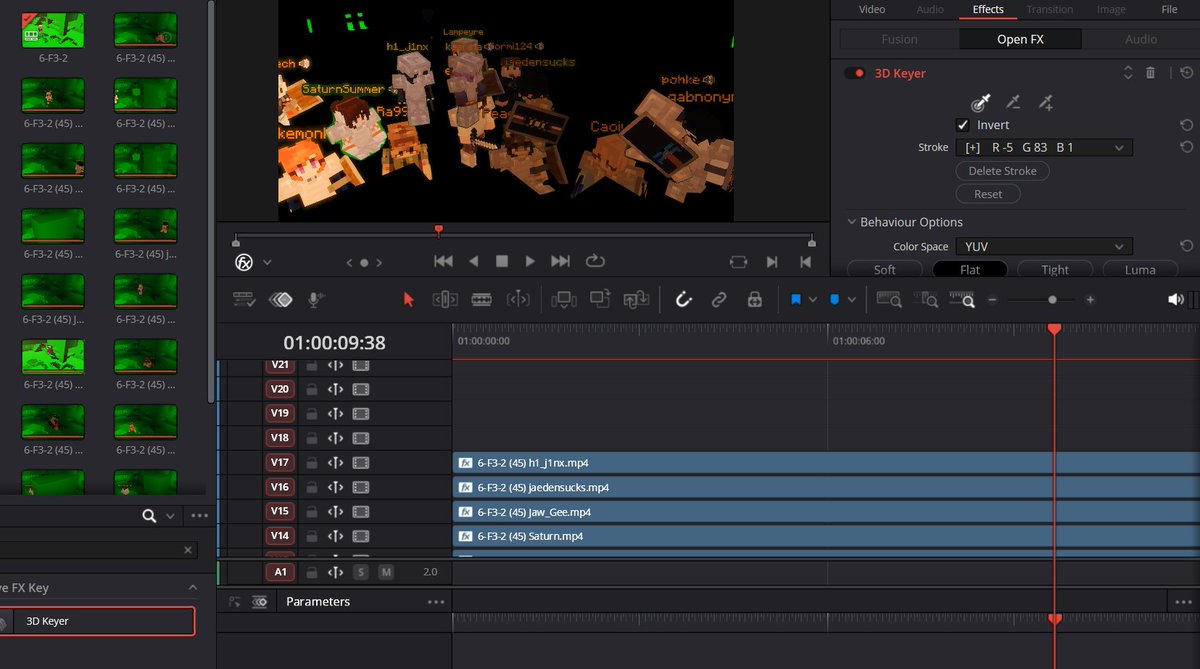Switch to the Fusion tab
1200x669 pixels.
[898, 38]
